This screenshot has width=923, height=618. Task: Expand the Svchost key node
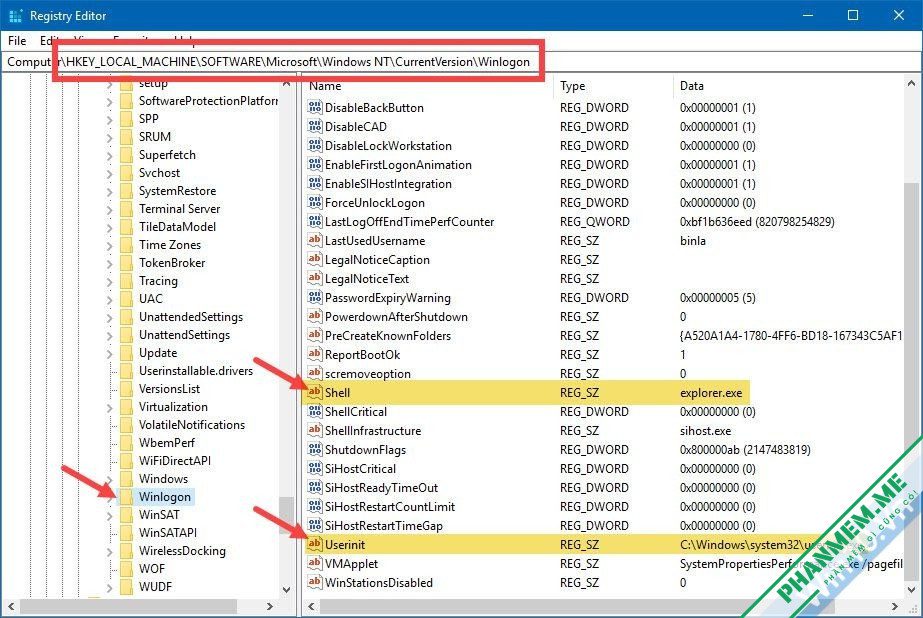[x=109, y=173]
